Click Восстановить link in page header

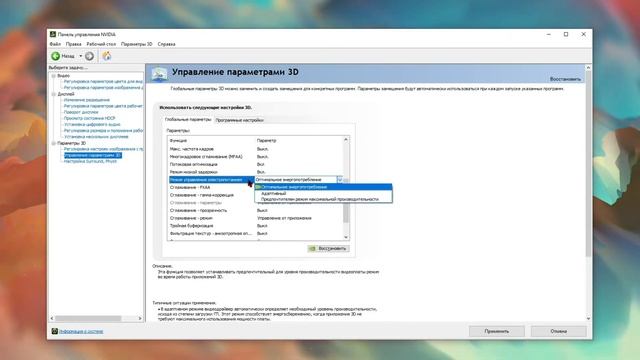pos(565,79)
